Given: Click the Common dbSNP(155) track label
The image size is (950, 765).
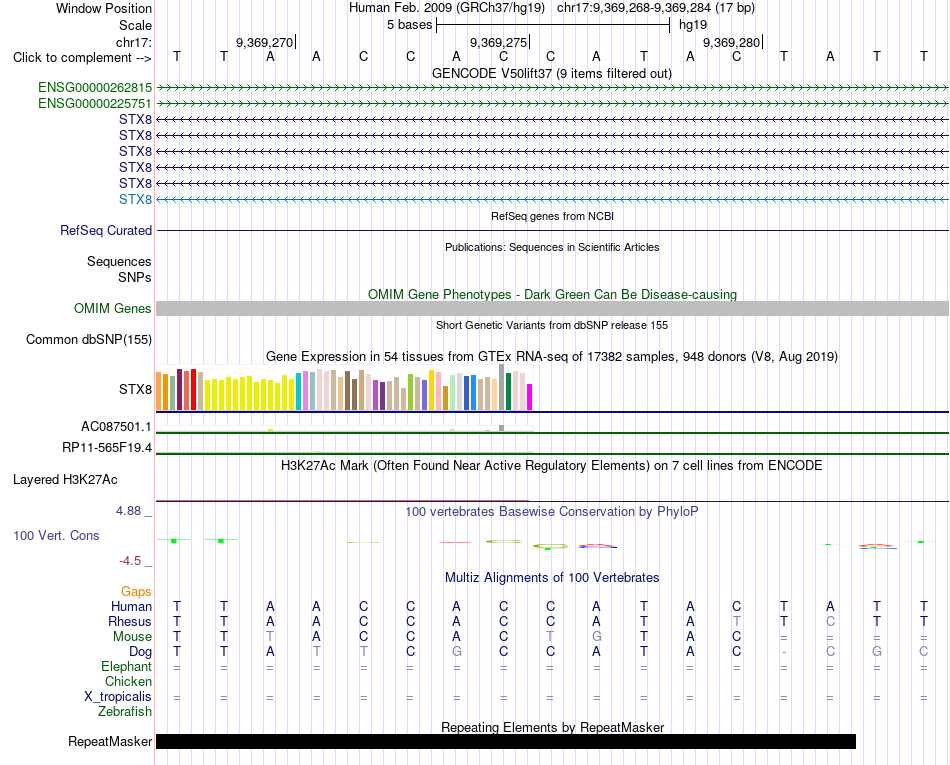Looking at the screenshot, I should [89, 339].
